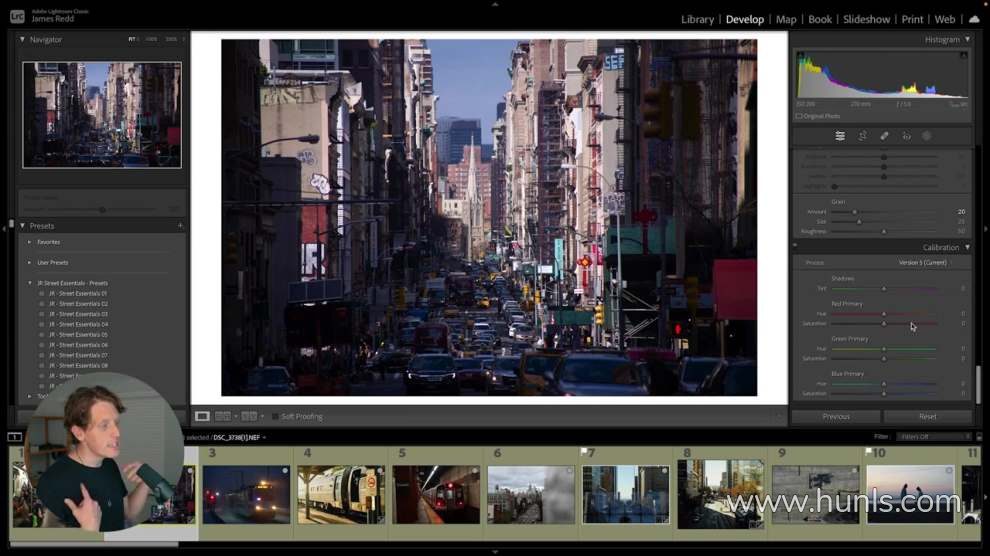Switch to the Library module
This screenshot has width=990, height=556.
tap(697, 19)
